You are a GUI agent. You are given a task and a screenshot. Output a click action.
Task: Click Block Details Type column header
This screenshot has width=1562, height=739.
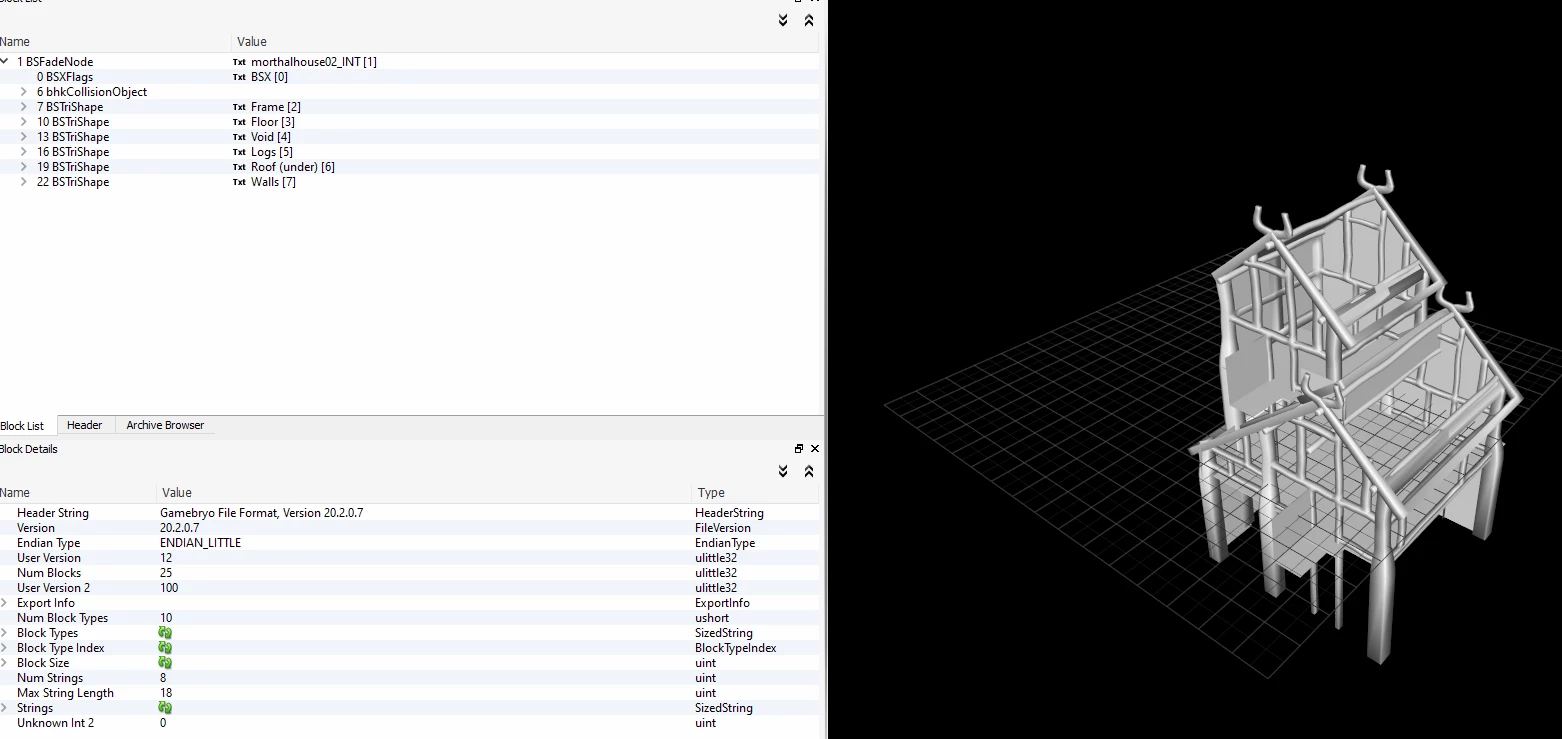tap(755, 493)
